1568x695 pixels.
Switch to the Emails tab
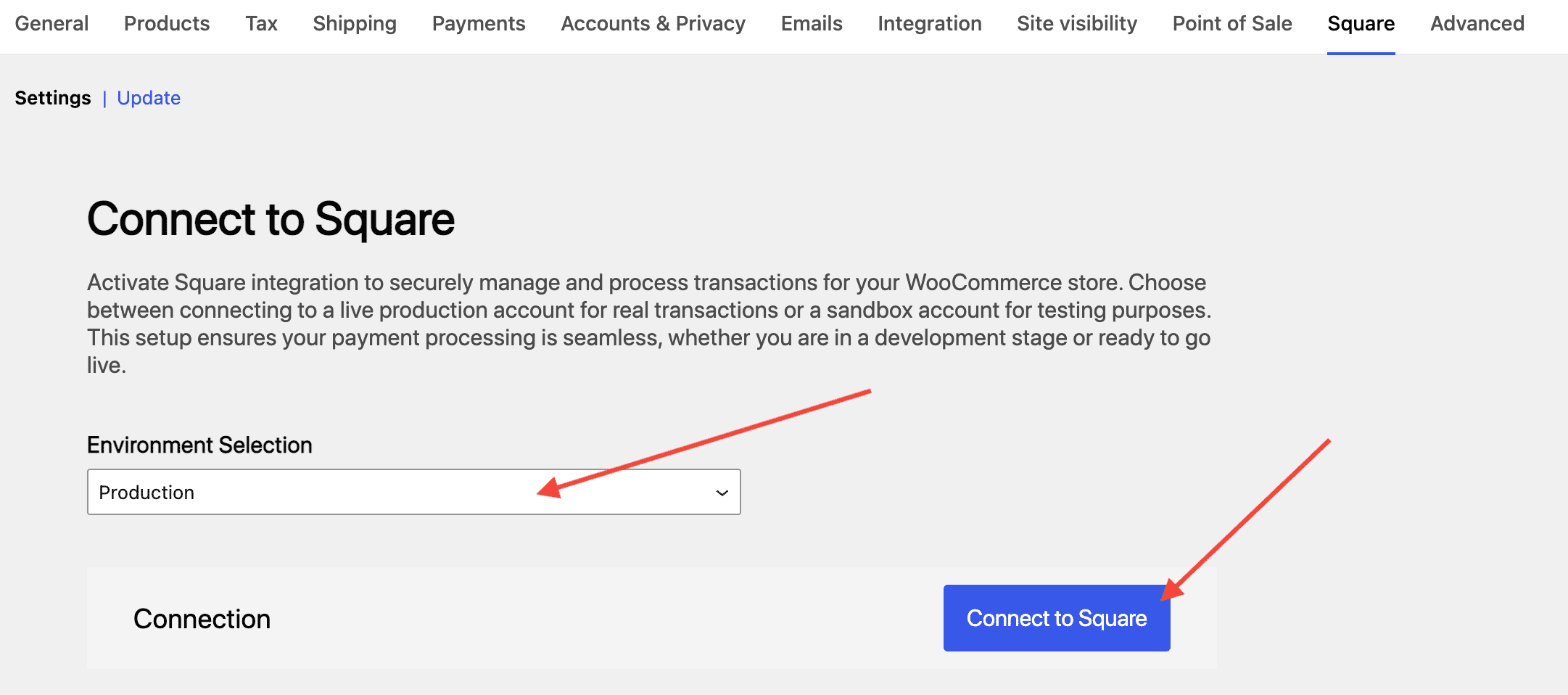[812, 24]
